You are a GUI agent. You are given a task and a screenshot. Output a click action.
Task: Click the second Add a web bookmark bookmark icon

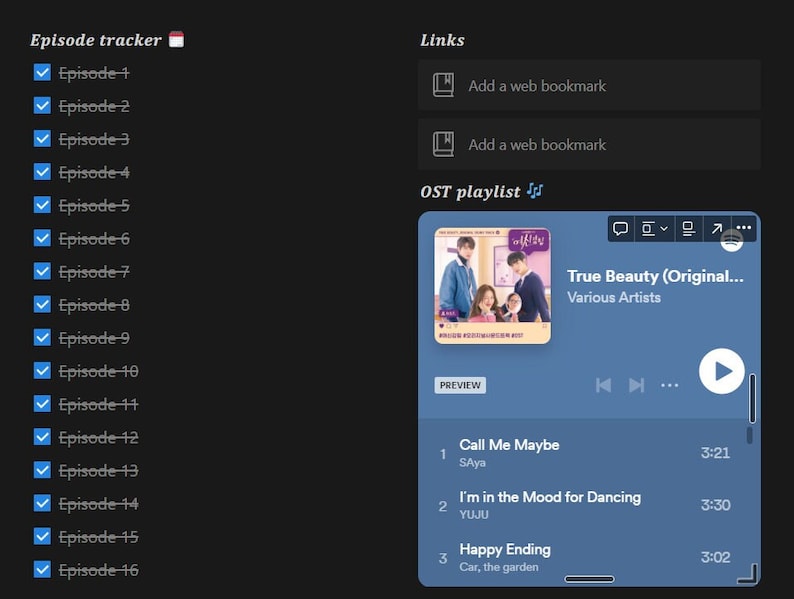[x=444, y=144]
